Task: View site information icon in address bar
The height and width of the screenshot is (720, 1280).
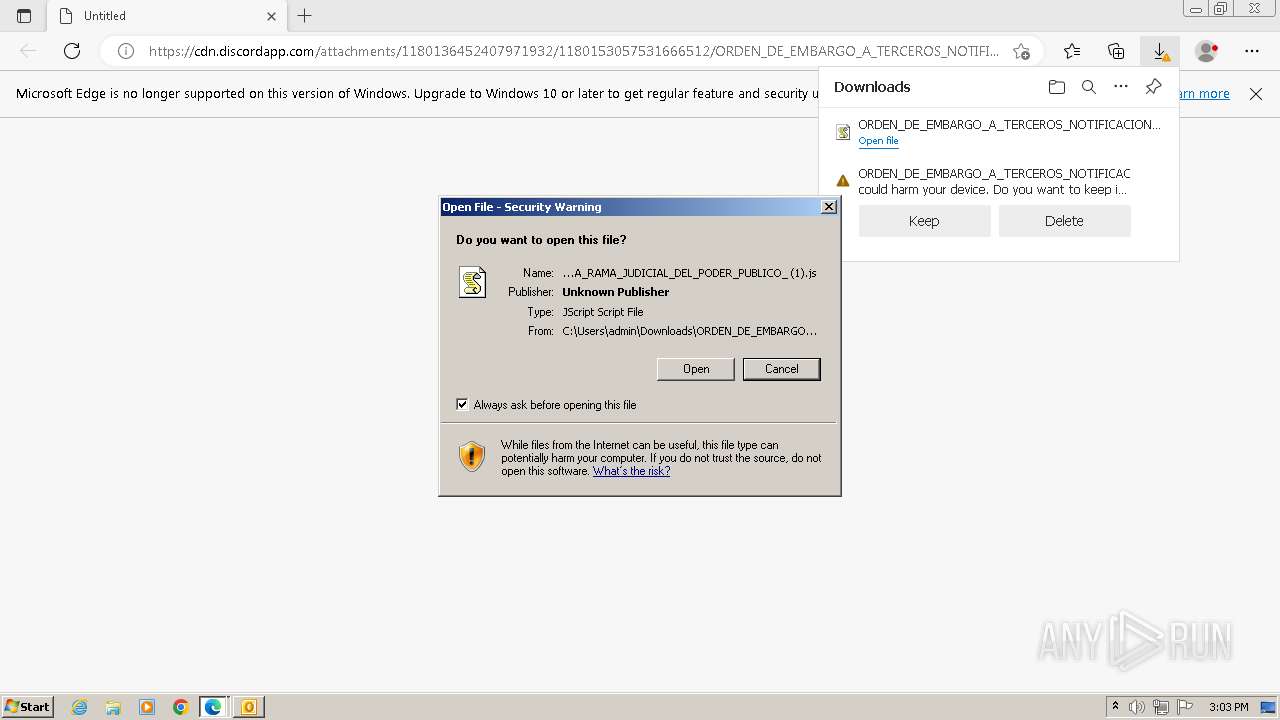Action: click(126, 51)
